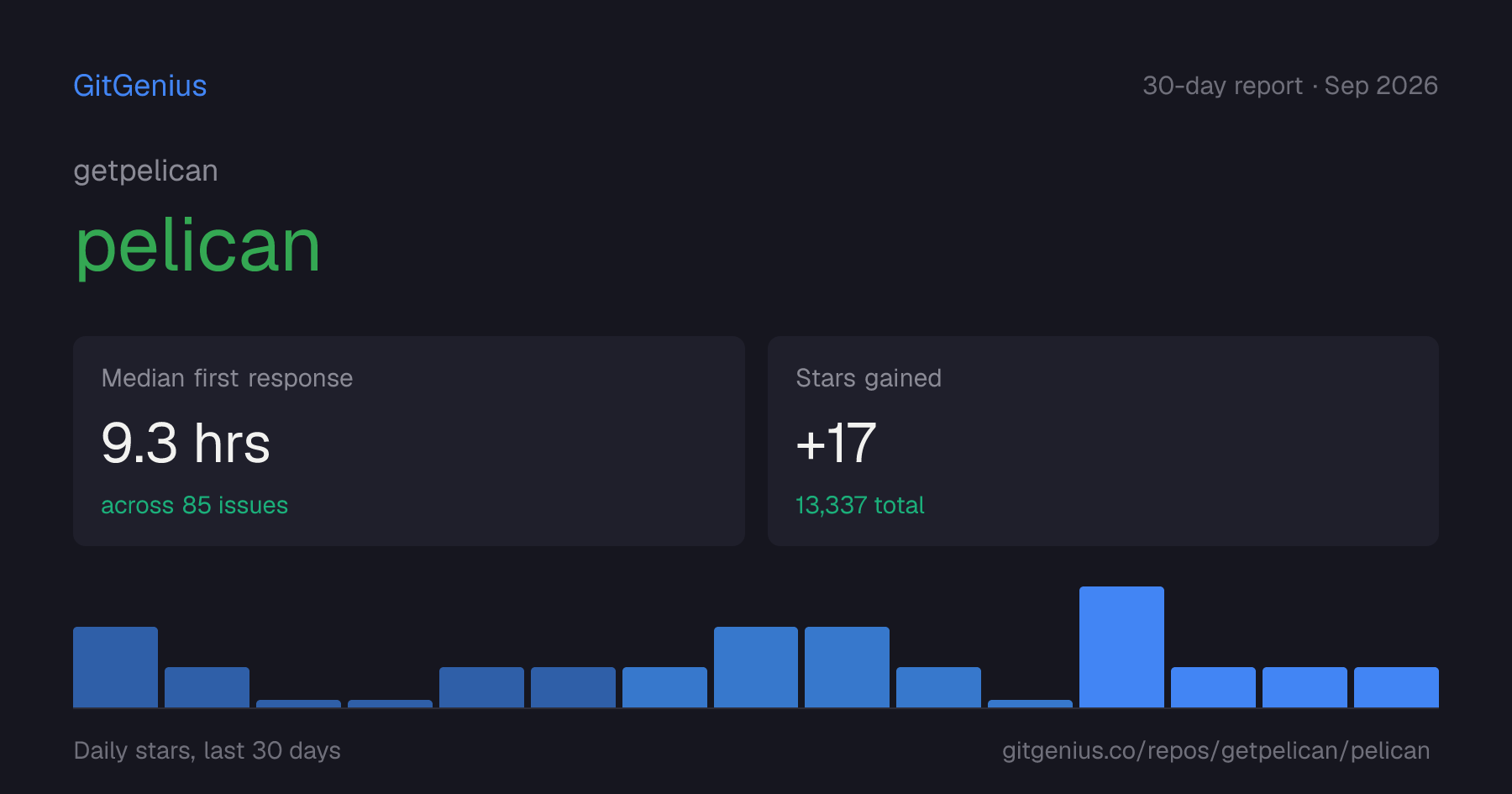
Task: Open the Stars gained card
Action: [1103, 441]
